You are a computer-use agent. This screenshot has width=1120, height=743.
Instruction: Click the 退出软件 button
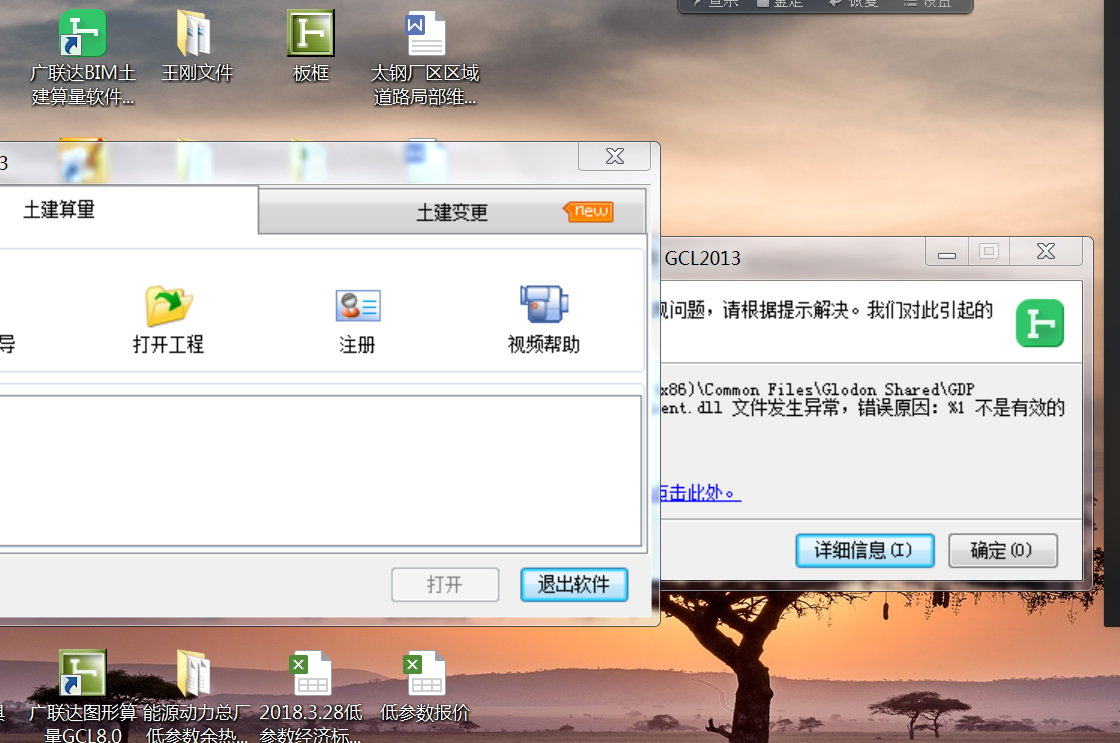[574, 584]
